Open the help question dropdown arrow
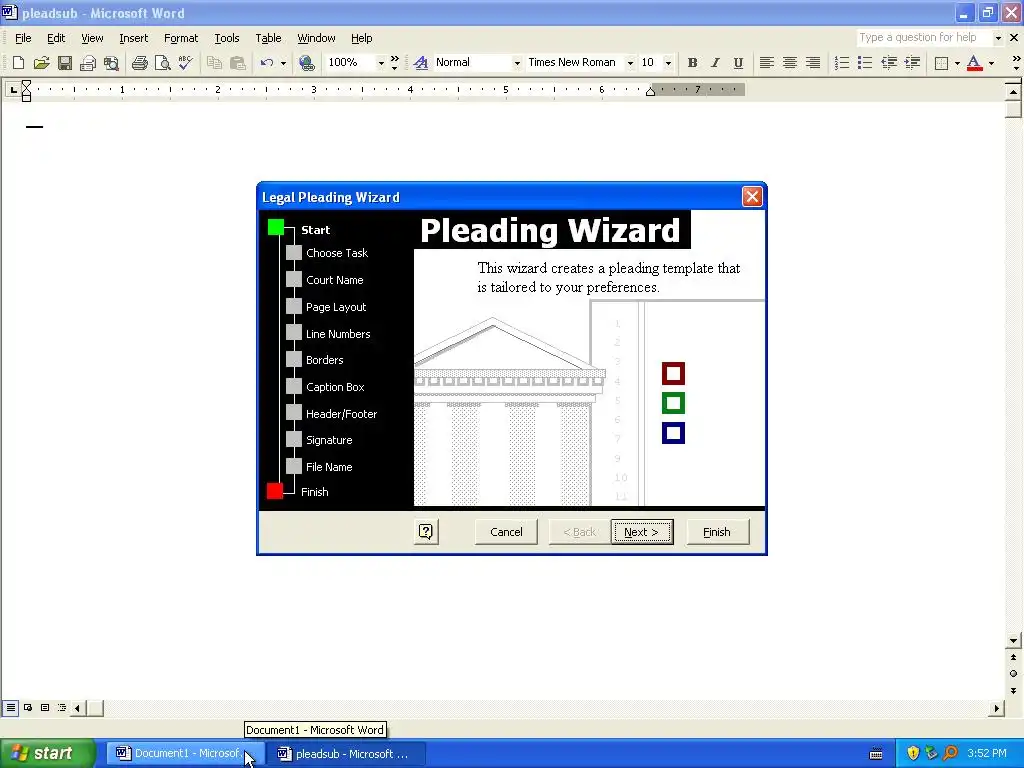Viewport: 1024px width, 768px height. pos(997,38)
